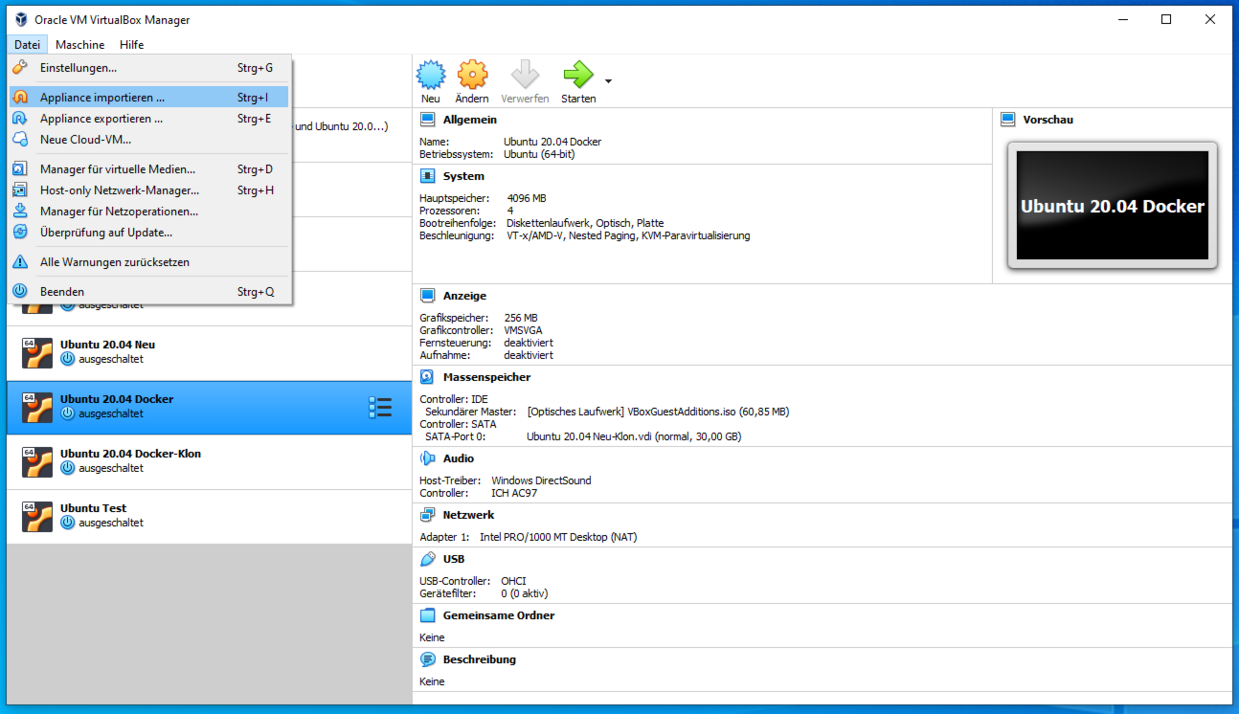Viewport: 1239px width, 714px height.
Task: Open the list menu icon on Ubuntu 20.04 Docker
Action: 380,407
